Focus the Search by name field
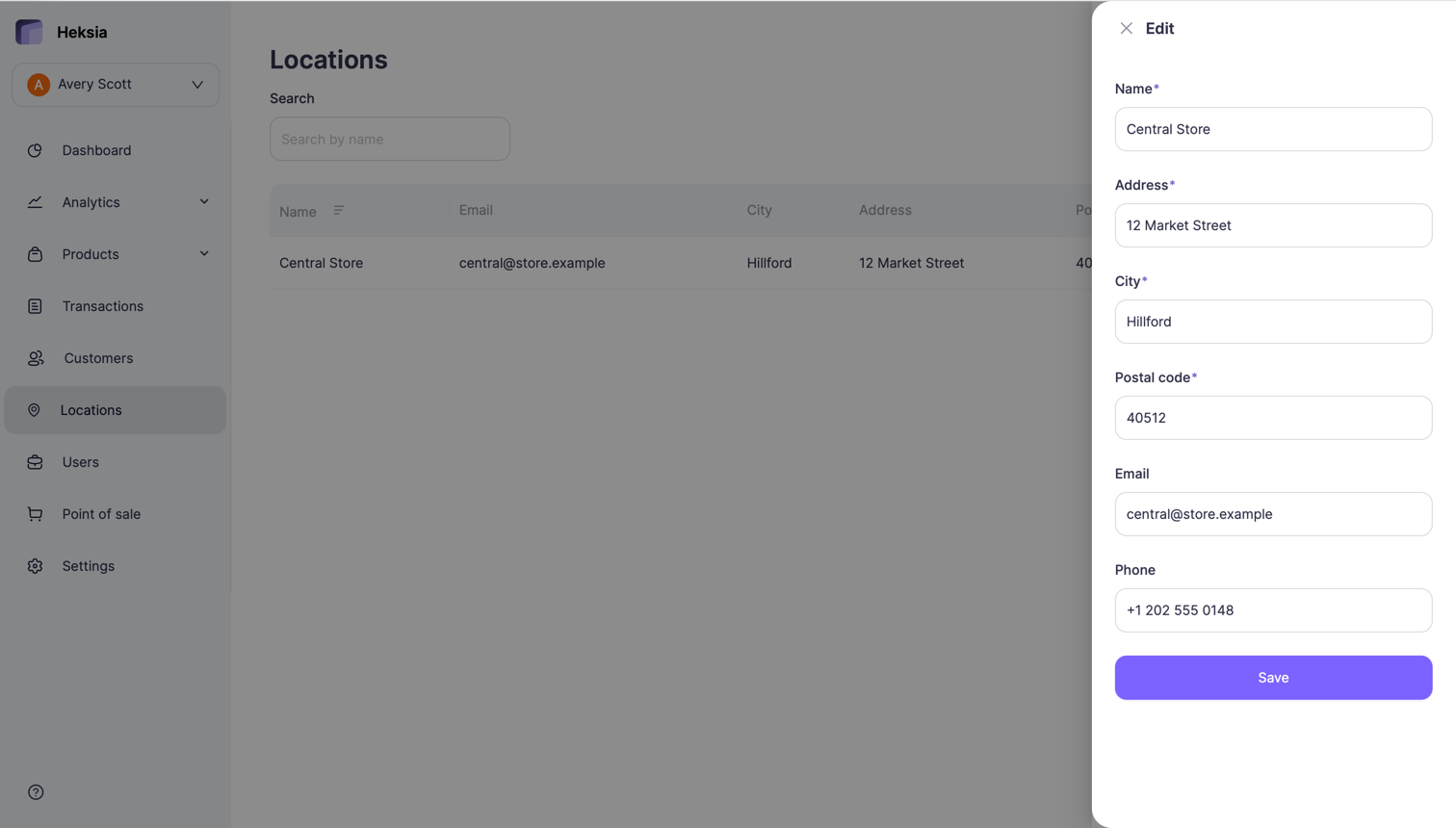 [x=389, y=139]
